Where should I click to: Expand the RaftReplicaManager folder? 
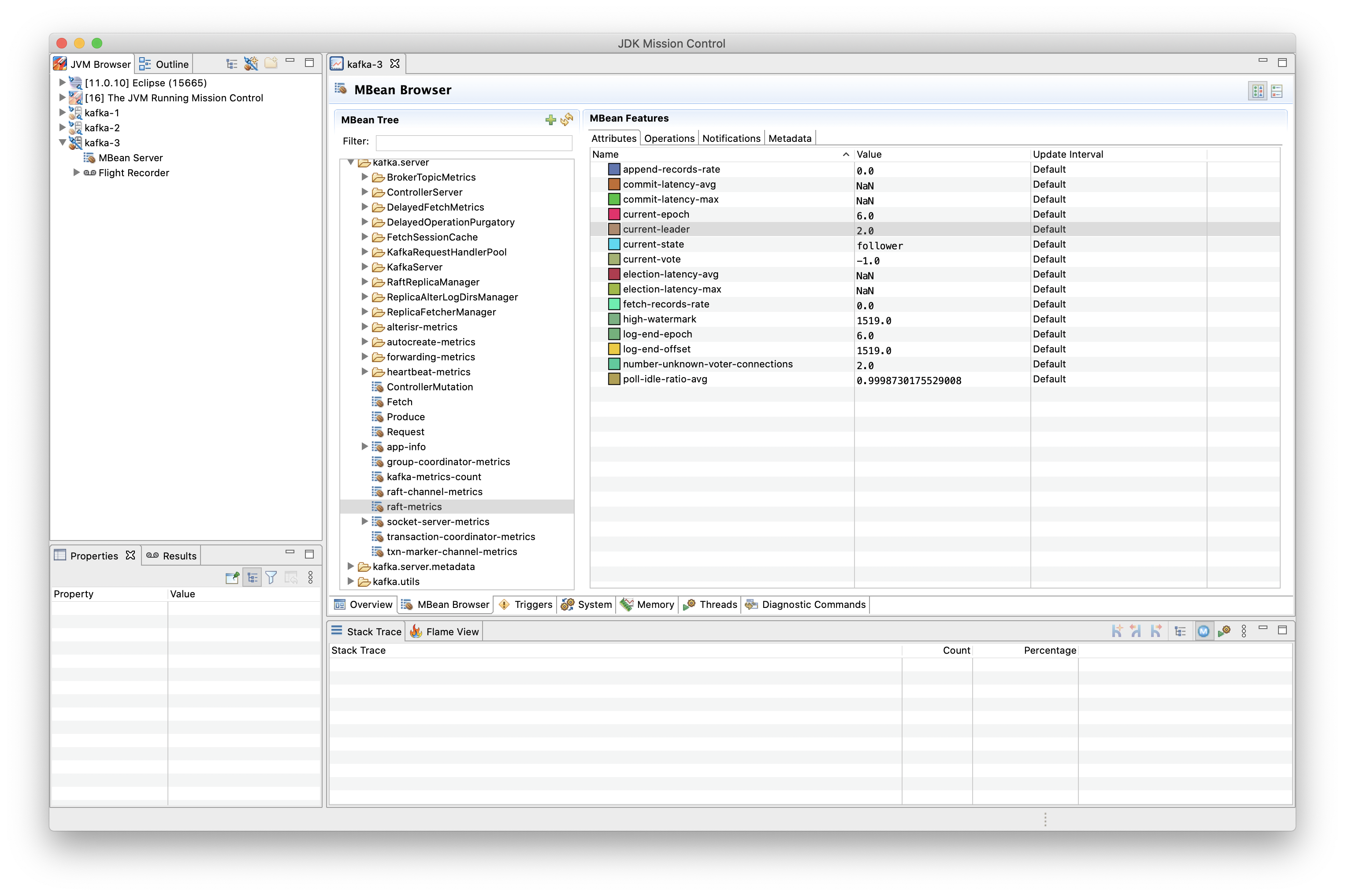click(x=364, y=282)
